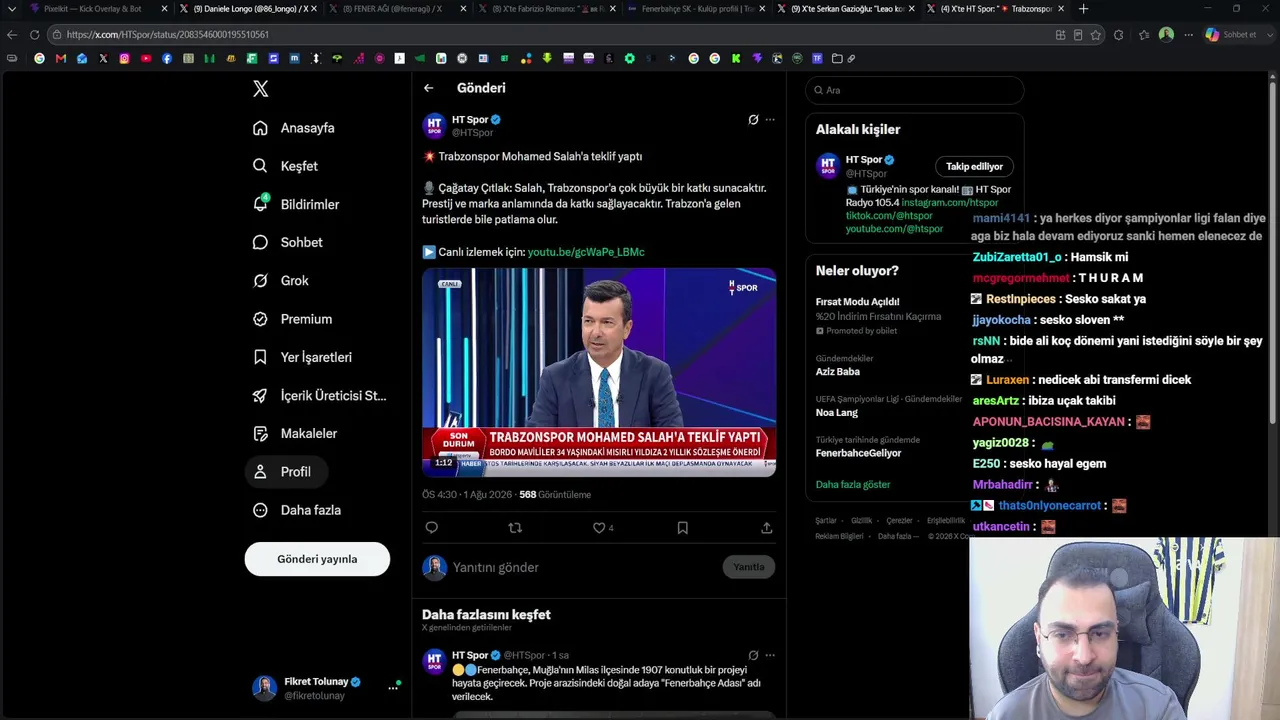Click the Yanıtla reply button
The image size is (1280, 720).
coord(749,567)
